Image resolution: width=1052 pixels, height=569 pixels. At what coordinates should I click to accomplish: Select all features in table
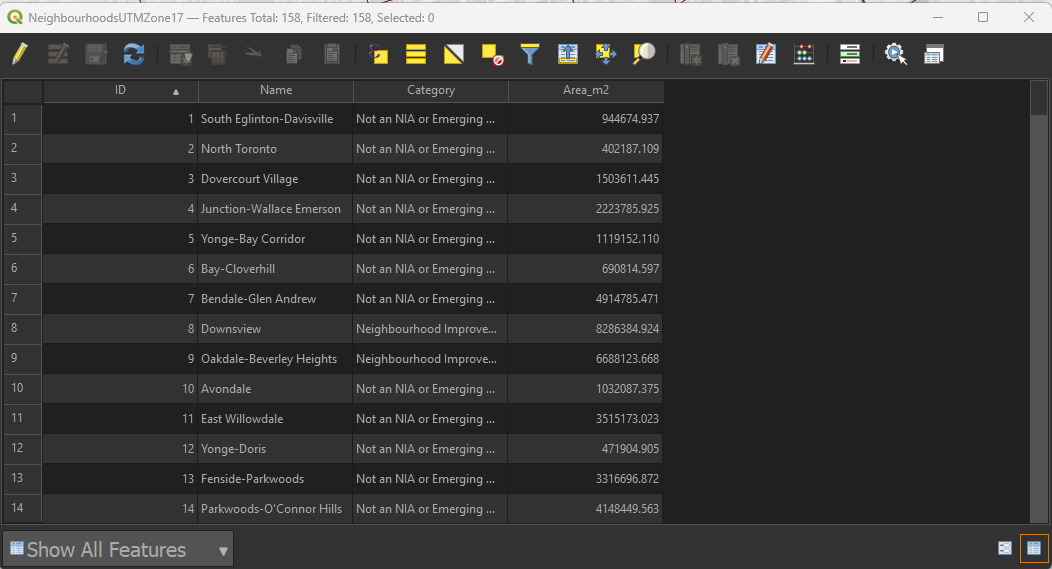416,54
